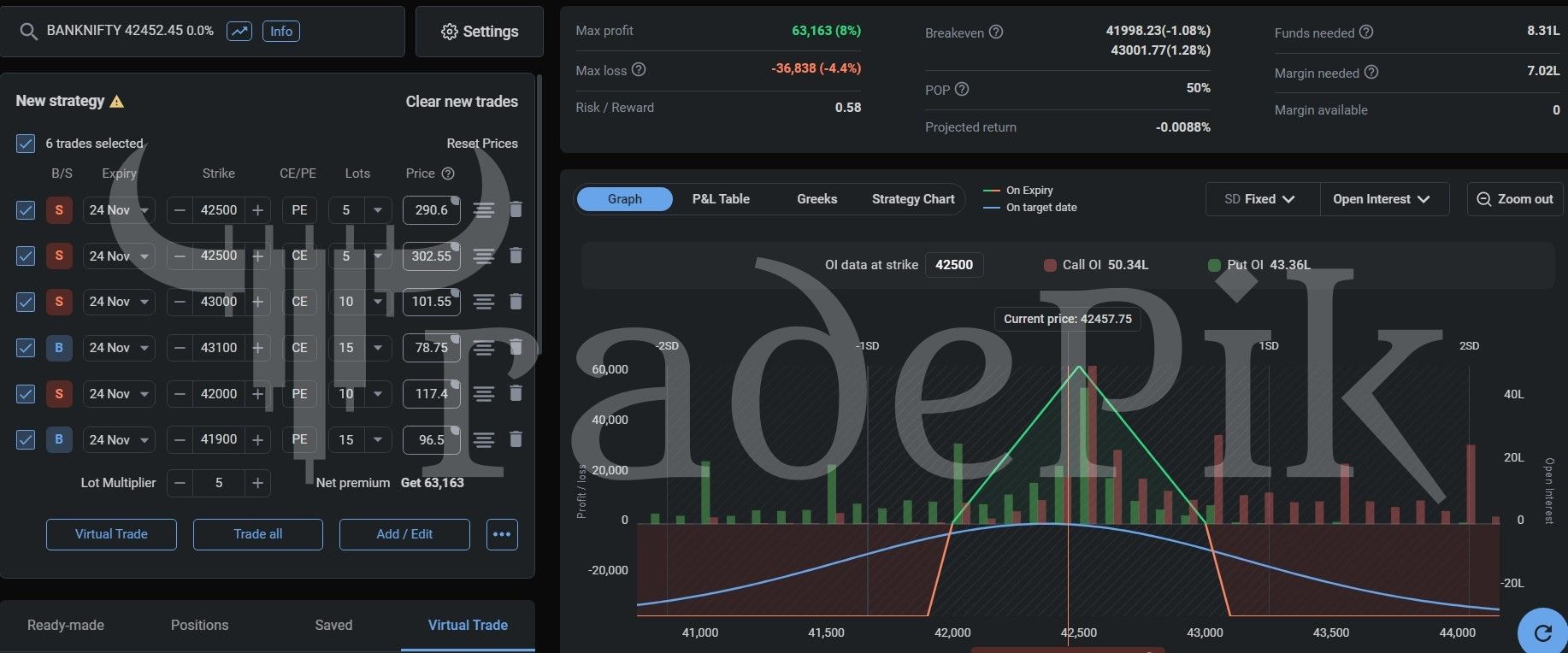Open lots dropdown on 42500 PE row

[377, 209]
